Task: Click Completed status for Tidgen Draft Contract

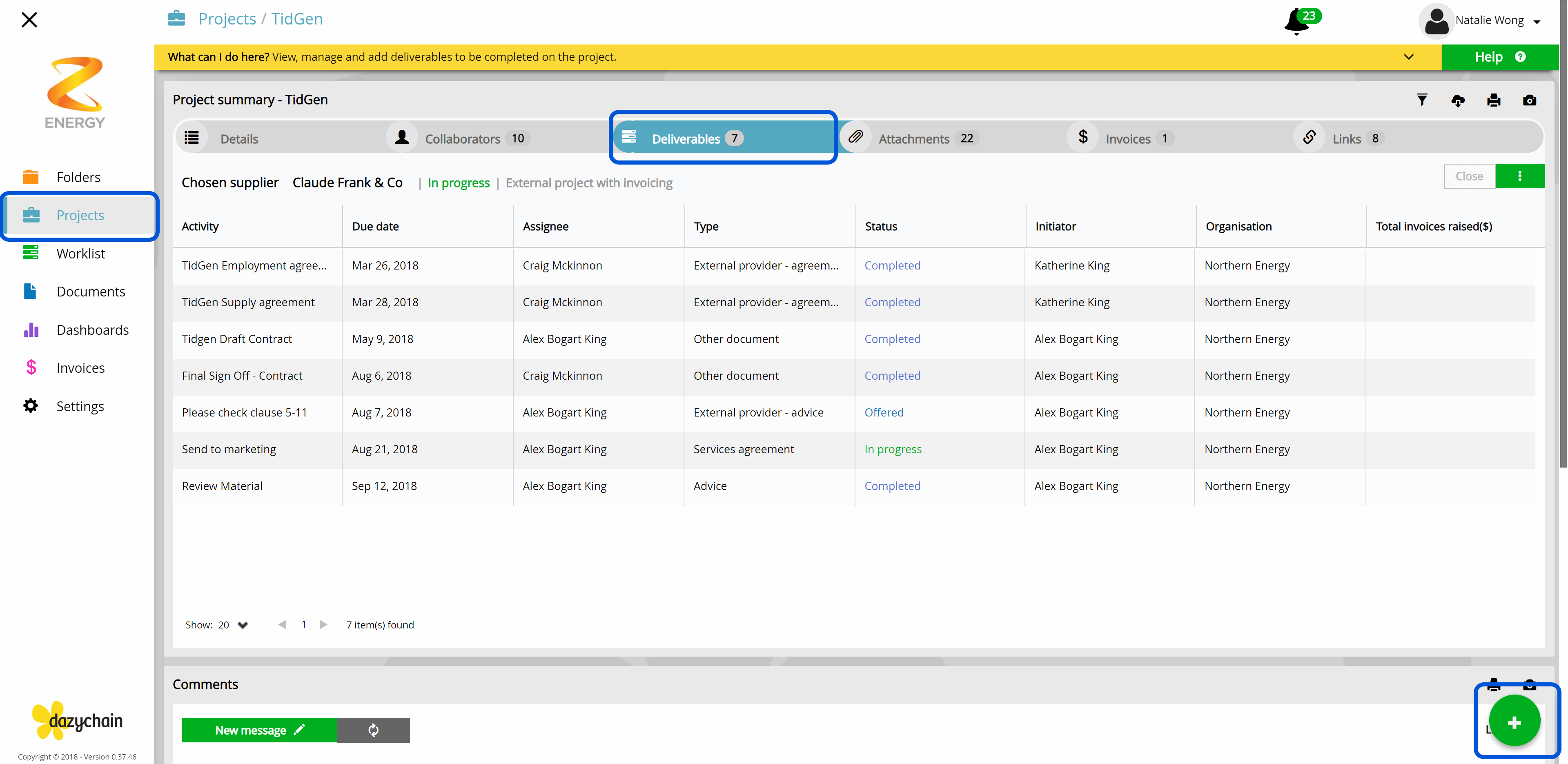Action: 892,339
